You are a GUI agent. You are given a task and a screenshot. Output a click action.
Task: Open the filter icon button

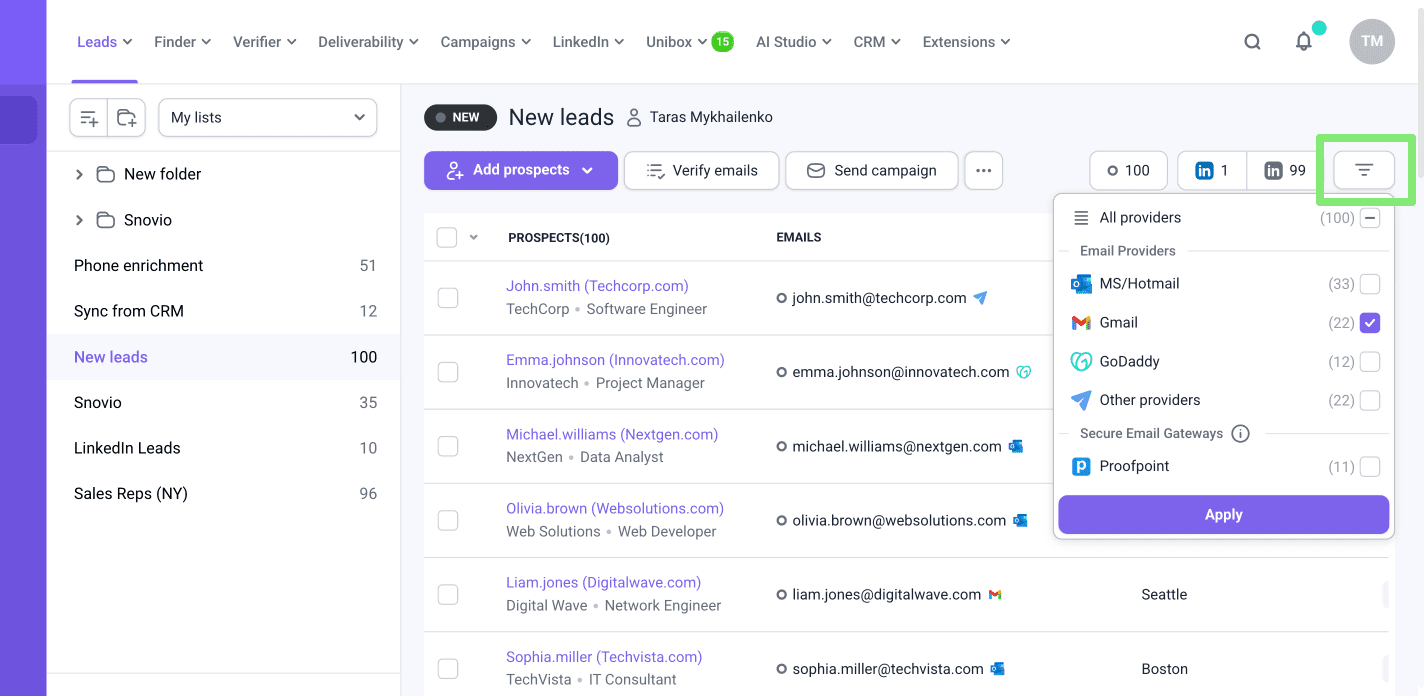click(x=1363, y=171)
